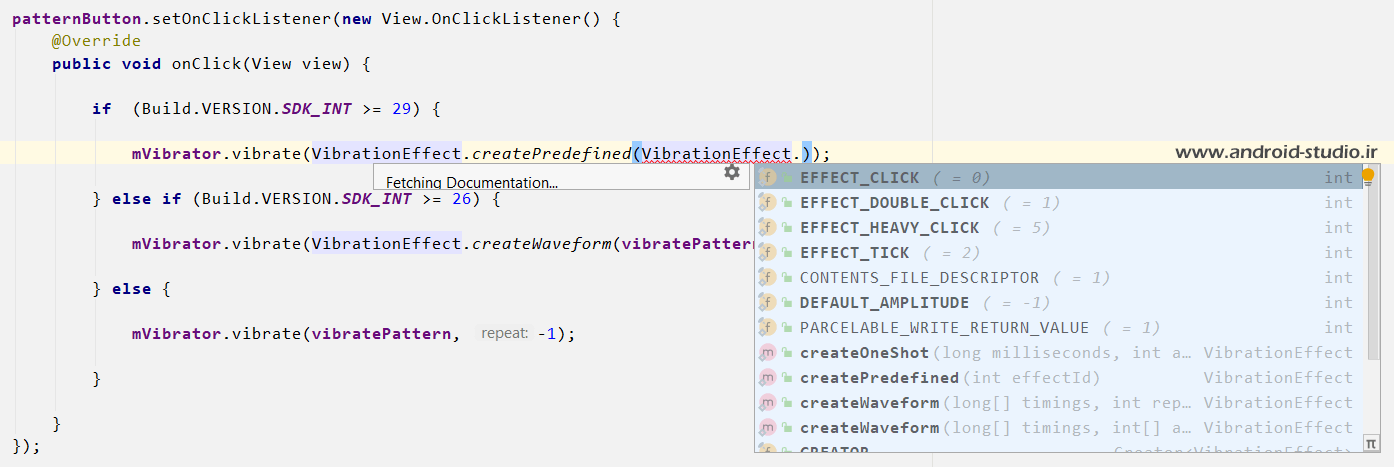
Task: Select the EFFECT_DOUBLE_CLICK suggestion
Action: 894,203
